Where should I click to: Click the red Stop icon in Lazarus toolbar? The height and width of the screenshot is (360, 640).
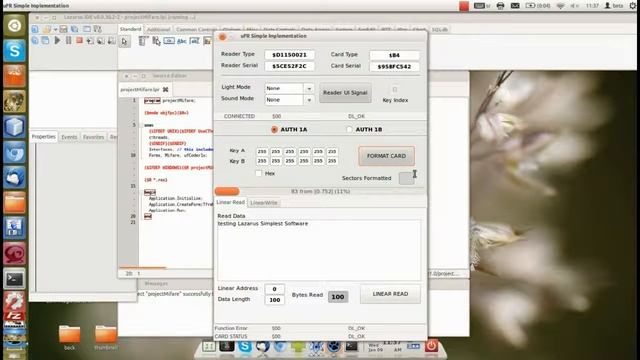coord(79,40)
